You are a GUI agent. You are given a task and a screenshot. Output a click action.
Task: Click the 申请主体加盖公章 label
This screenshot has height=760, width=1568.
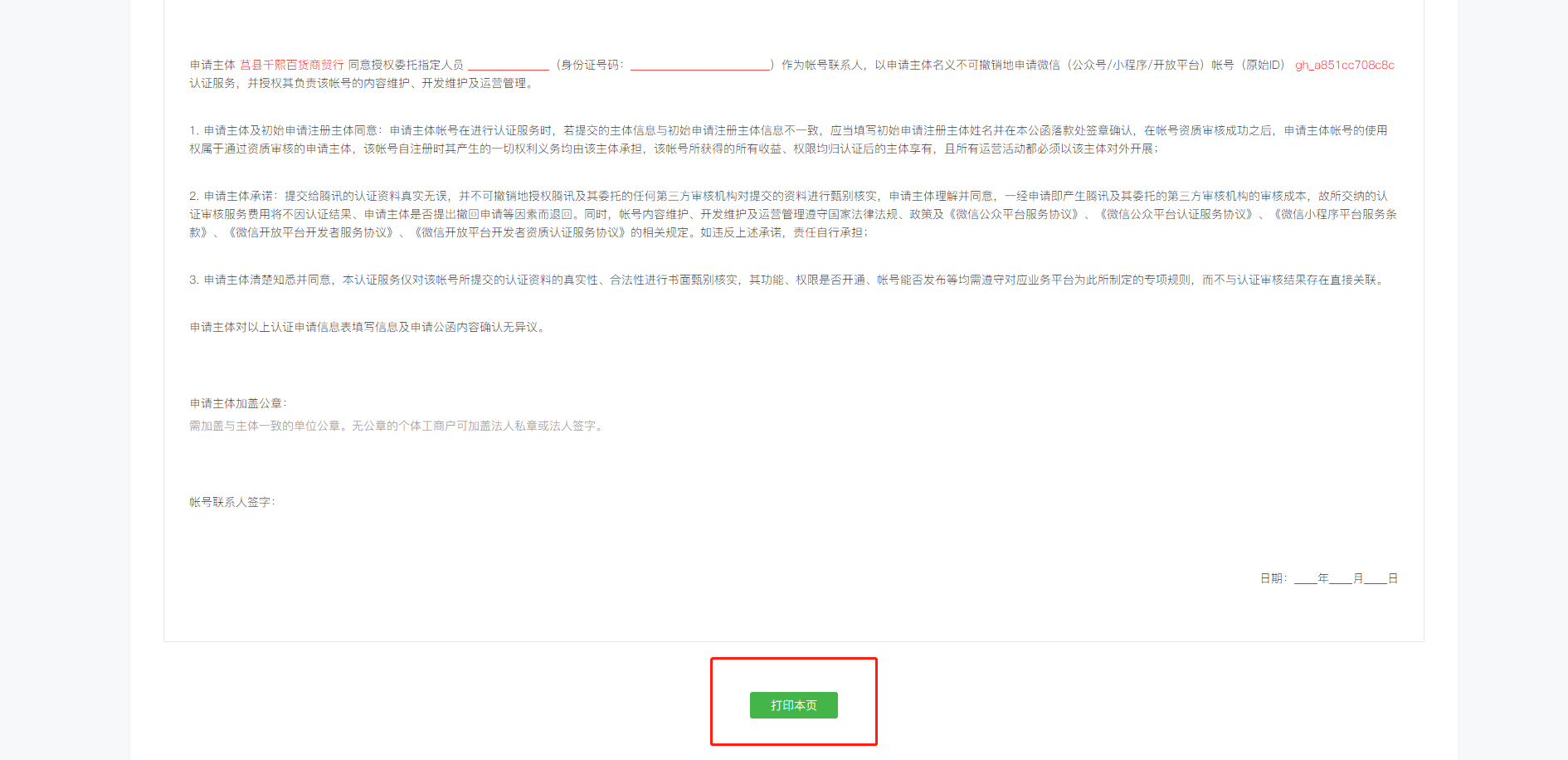pos(238,403)
